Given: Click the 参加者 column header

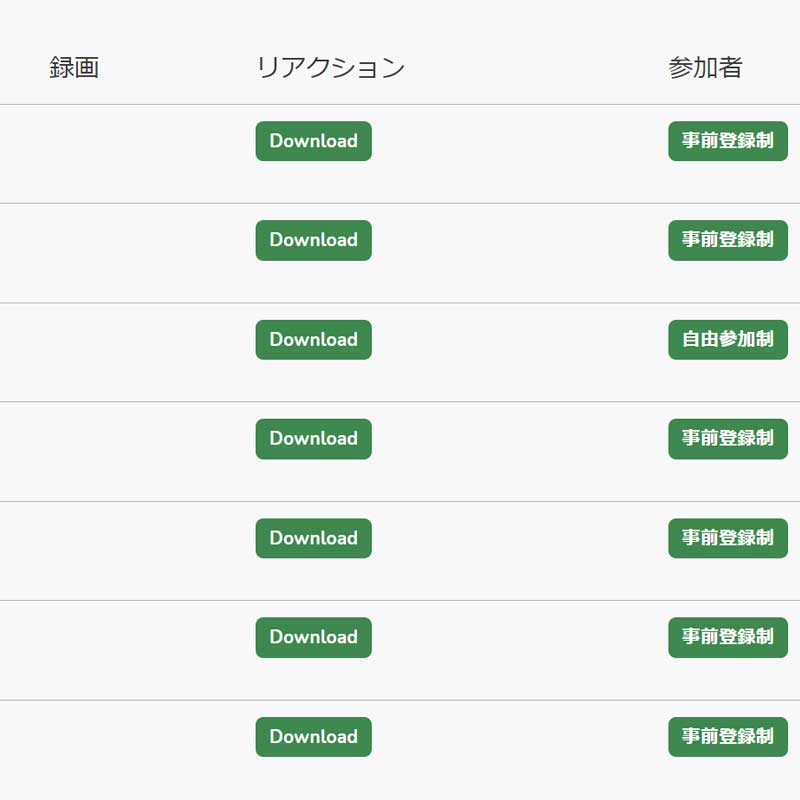Looking at the screenshot, I should tap(706, 66).
